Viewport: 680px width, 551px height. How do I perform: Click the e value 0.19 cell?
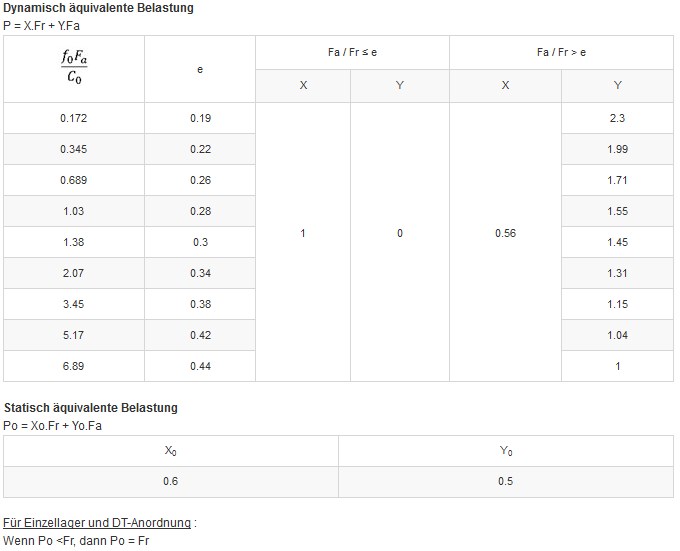[200, 118]
